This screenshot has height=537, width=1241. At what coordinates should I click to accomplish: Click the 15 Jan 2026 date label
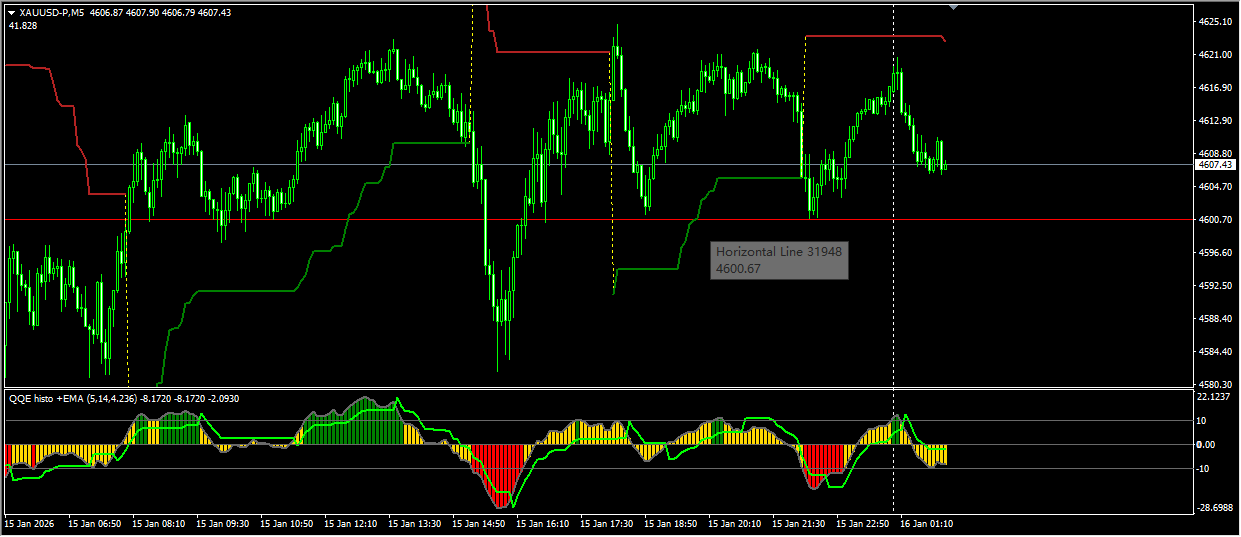click(x=31, y=523)
